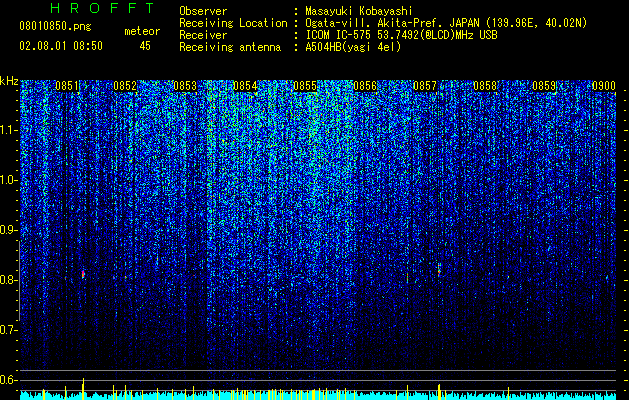Click the 0854 time marker
Viewport: 629px width, 400px height.
pyautogui.click(x=245, y=86)
